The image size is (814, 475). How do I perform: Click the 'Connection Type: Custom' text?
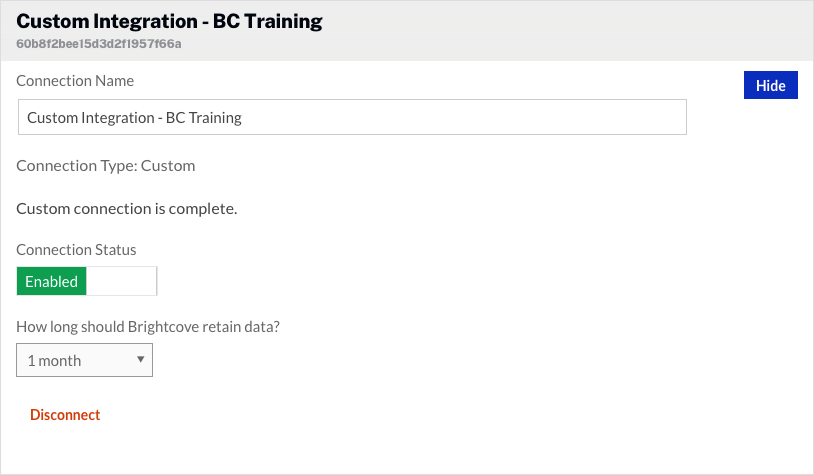106,165
